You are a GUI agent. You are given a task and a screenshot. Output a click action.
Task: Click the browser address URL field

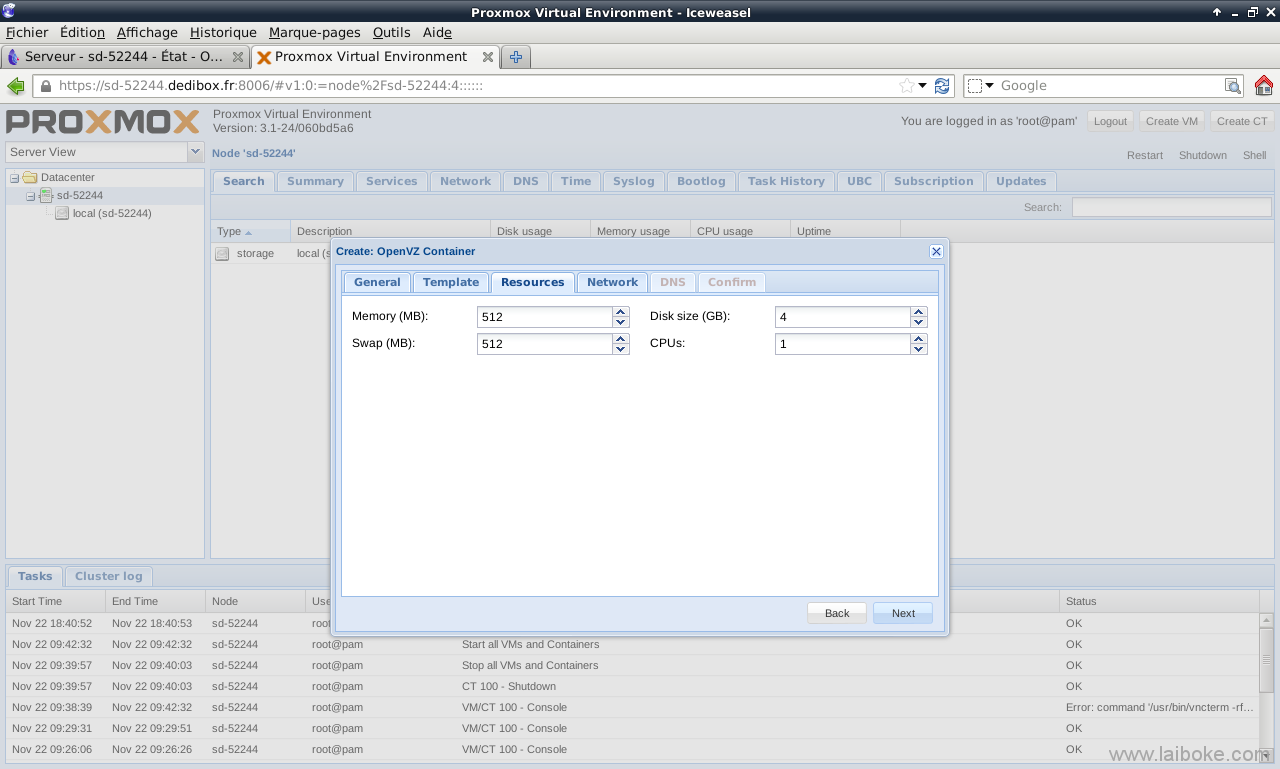click(477, 86)
